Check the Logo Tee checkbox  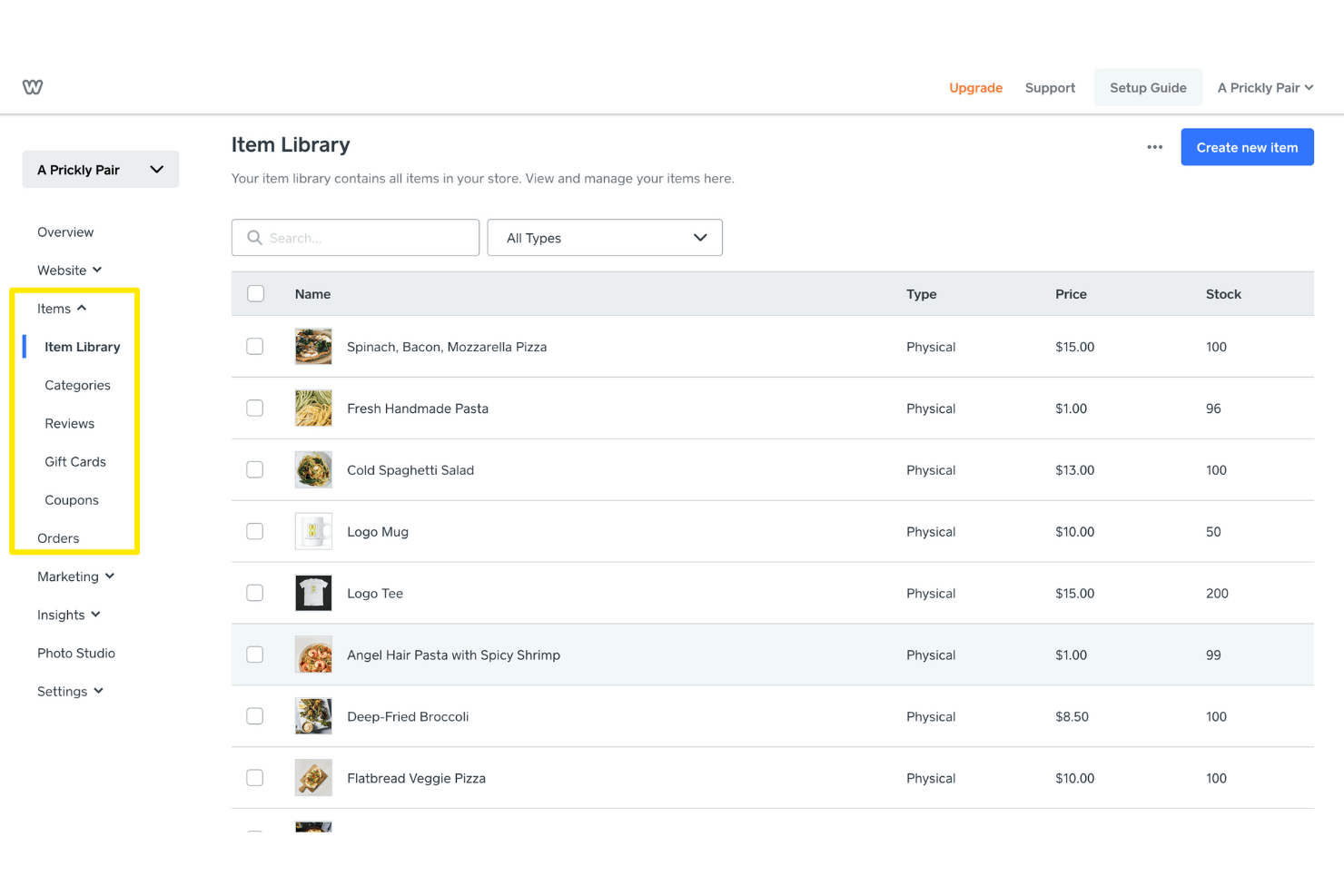255,593
